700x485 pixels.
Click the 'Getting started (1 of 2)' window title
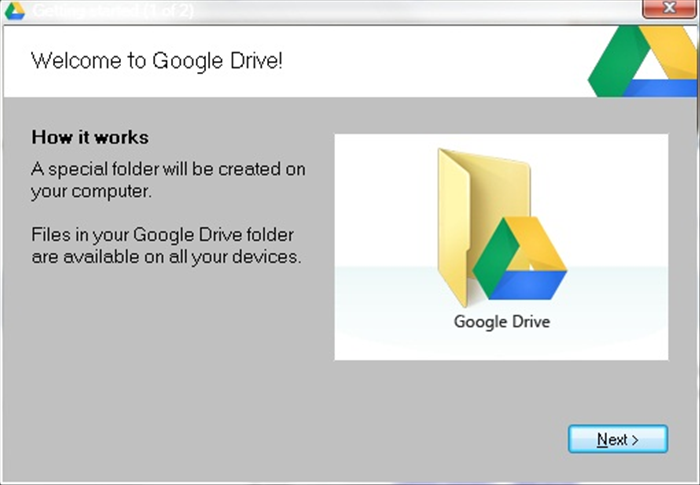113,10
